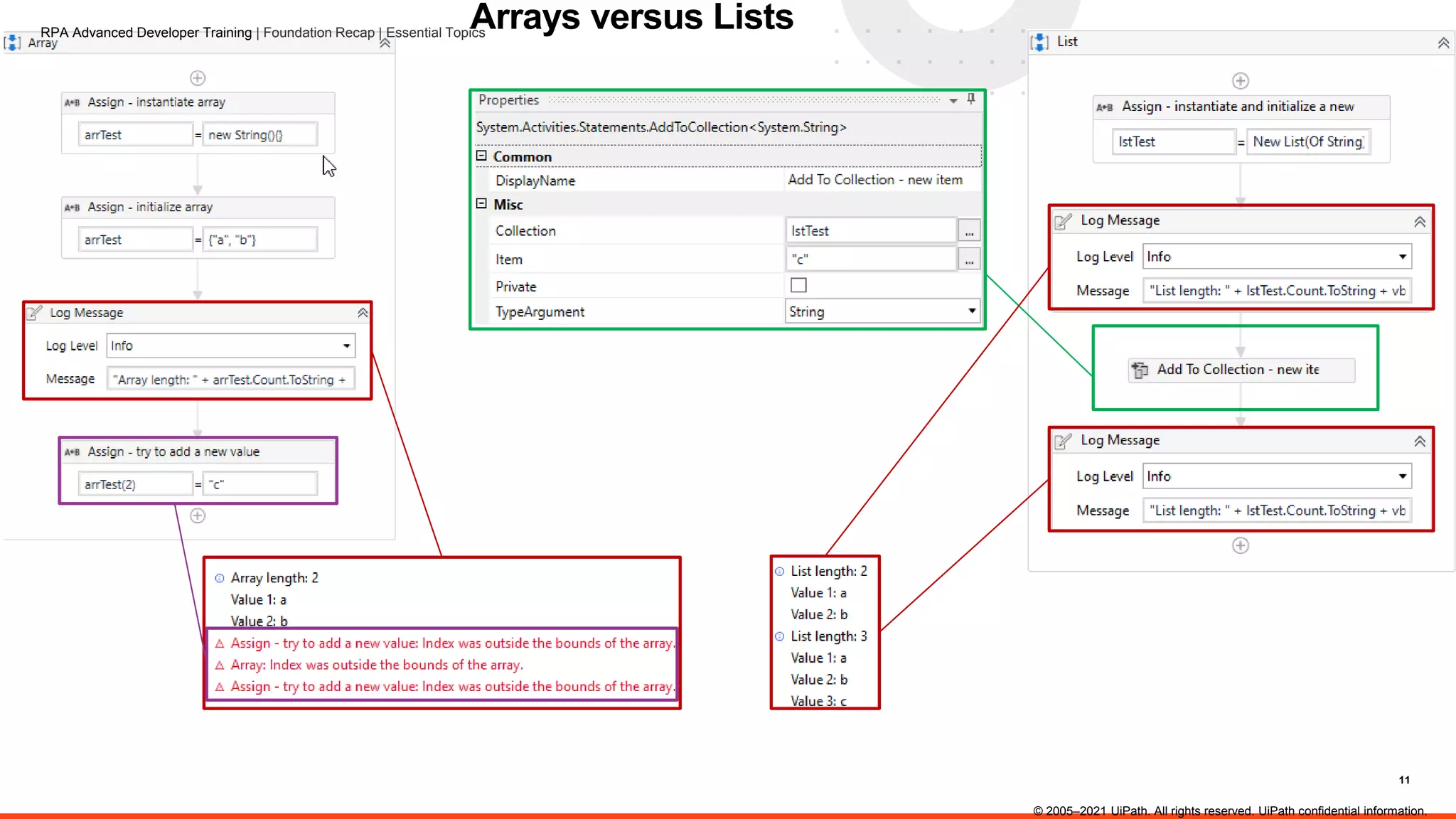Viewport: 1456px width, 819px height.
Task: Click the plus icon at bottom of Array sequence
Action: point(198,515)
